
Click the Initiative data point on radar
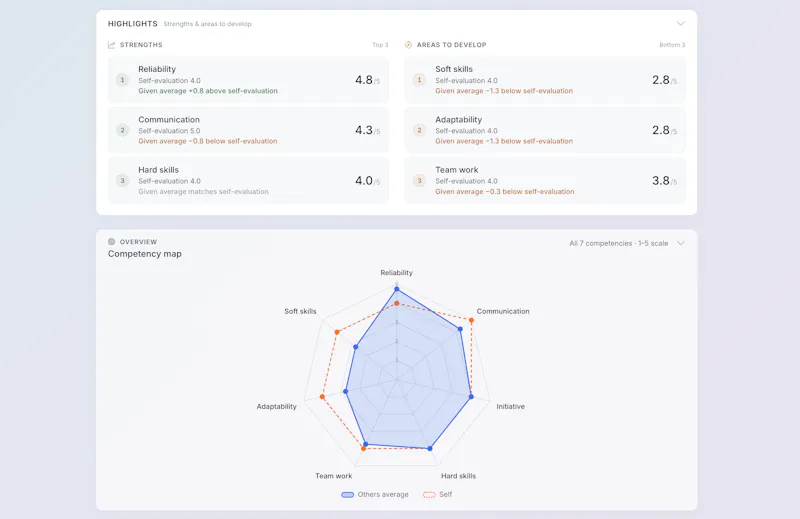click(471, 397)
